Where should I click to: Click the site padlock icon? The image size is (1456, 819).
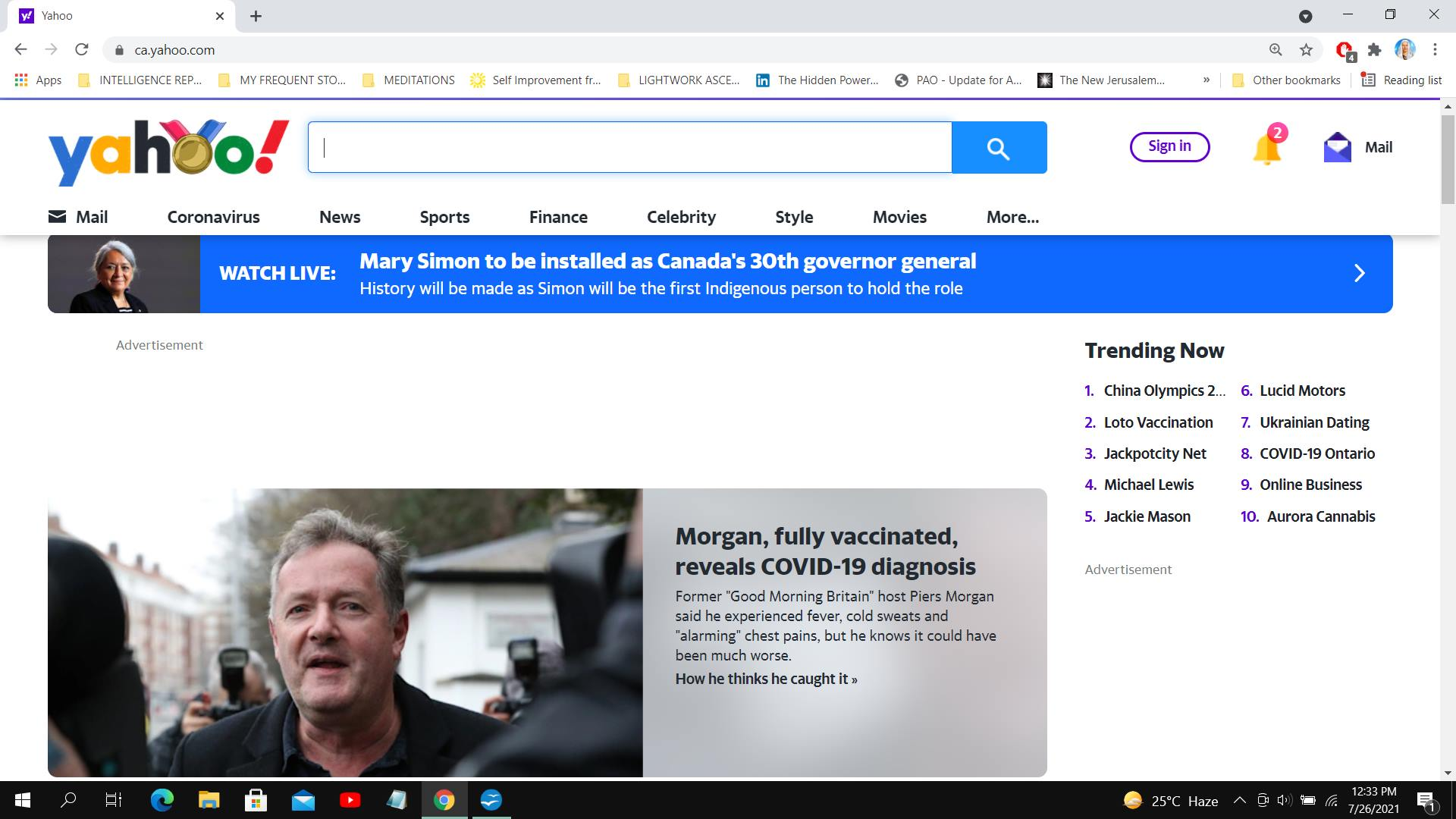click(x=118, y=50)
